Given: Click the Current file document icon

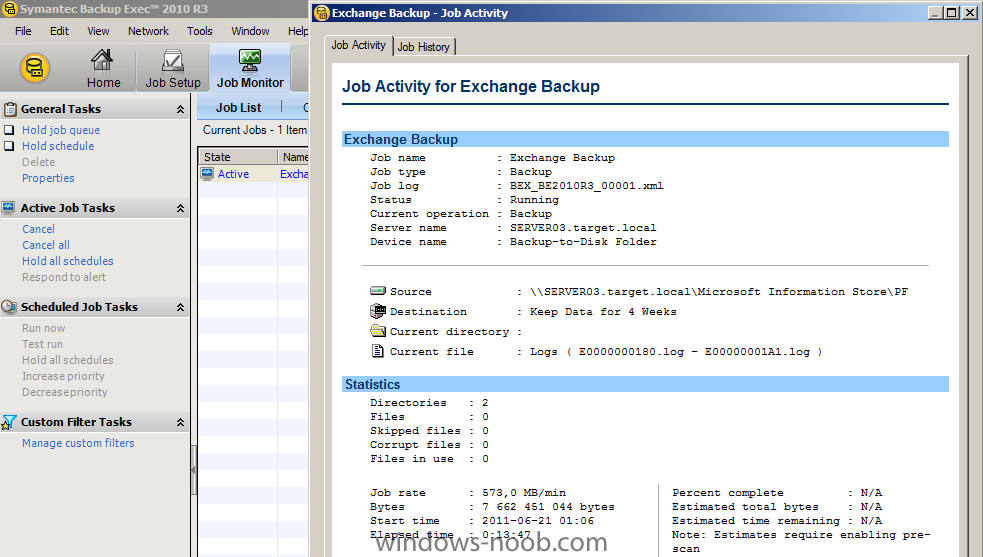Looking at the screenshot, I should (x=377, y=351).
